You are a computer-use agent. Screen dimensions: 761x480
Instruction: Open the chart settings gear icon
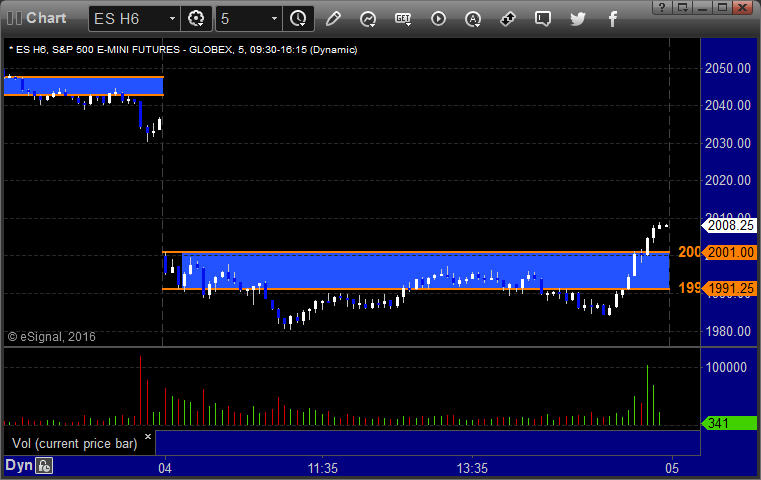point(196,18)
